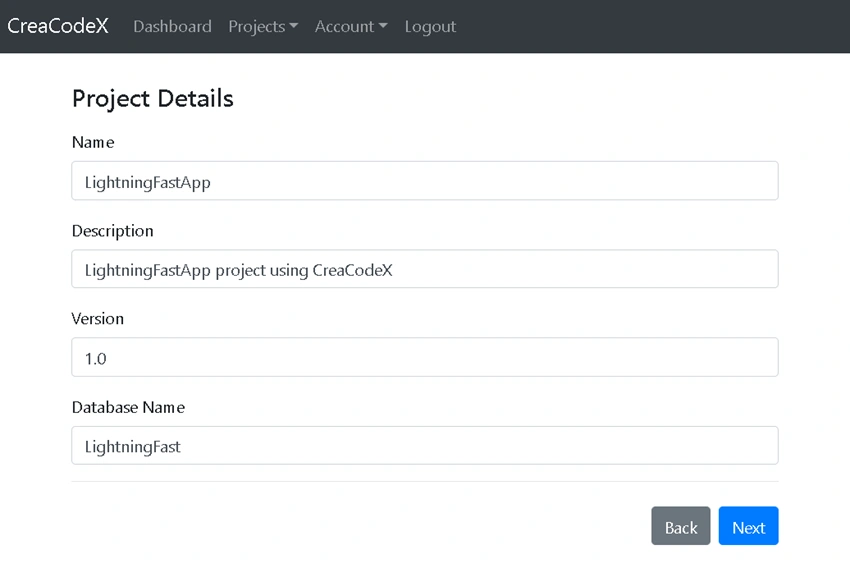Open the Projects dropdown menu
The height and width of the screenshot is (568, 850).
(263, 26)
